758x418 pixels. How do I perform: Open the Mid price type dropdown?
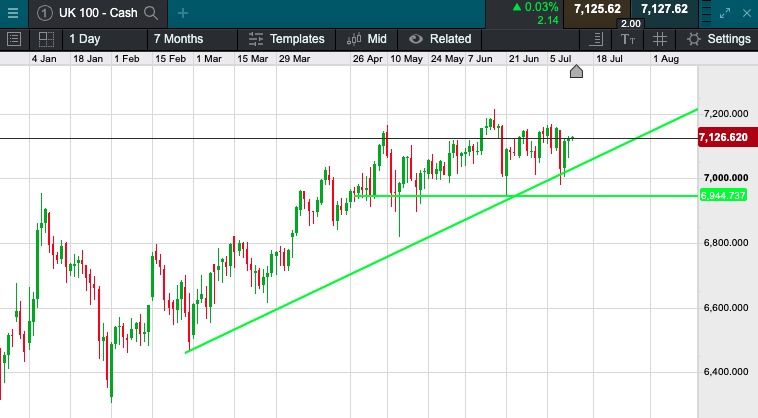[x=366, y=39]
